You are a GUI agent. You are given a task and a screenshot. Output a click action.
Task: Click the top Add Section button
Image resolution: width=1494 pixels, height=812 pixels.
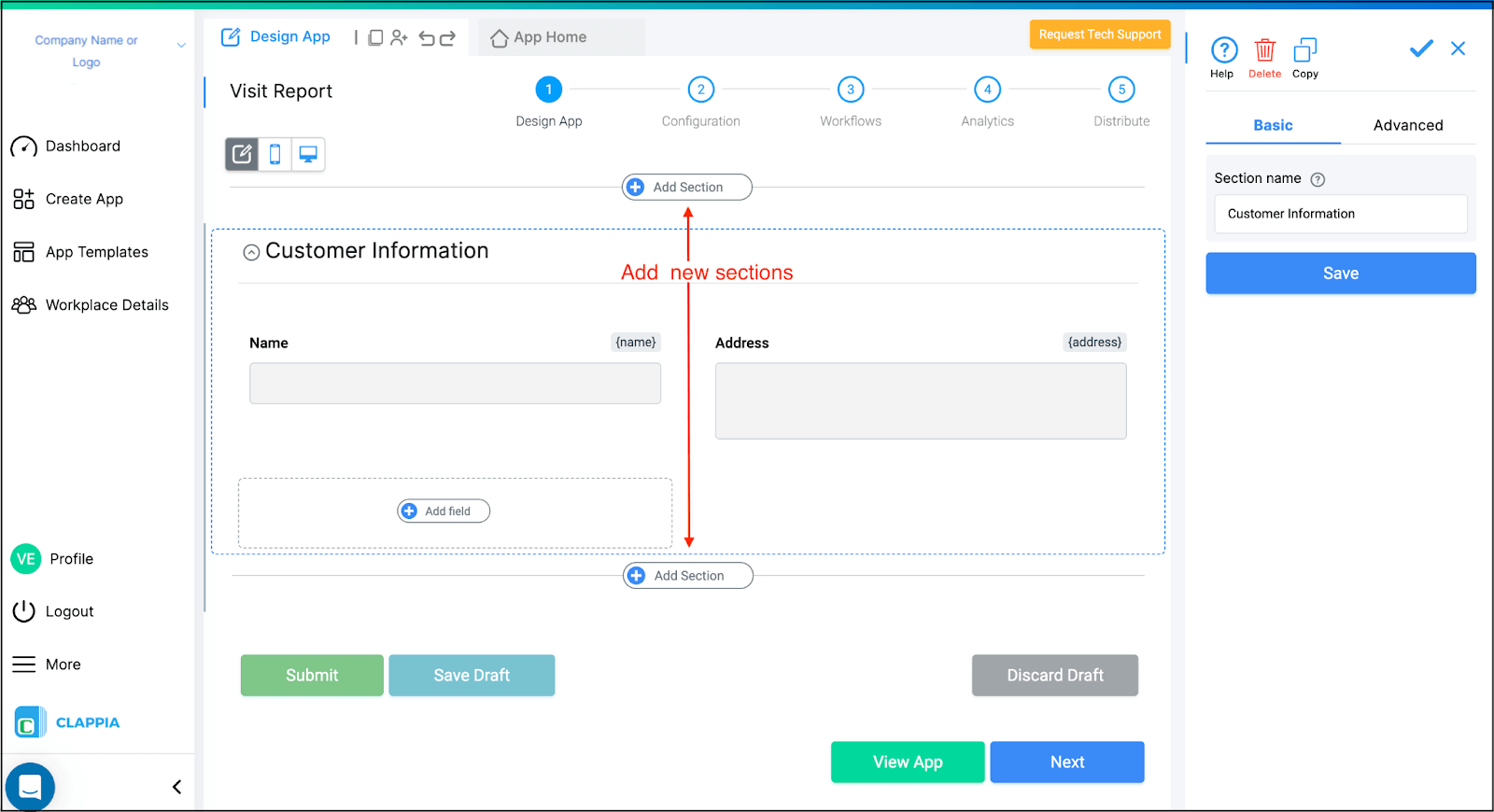(687, 187)
